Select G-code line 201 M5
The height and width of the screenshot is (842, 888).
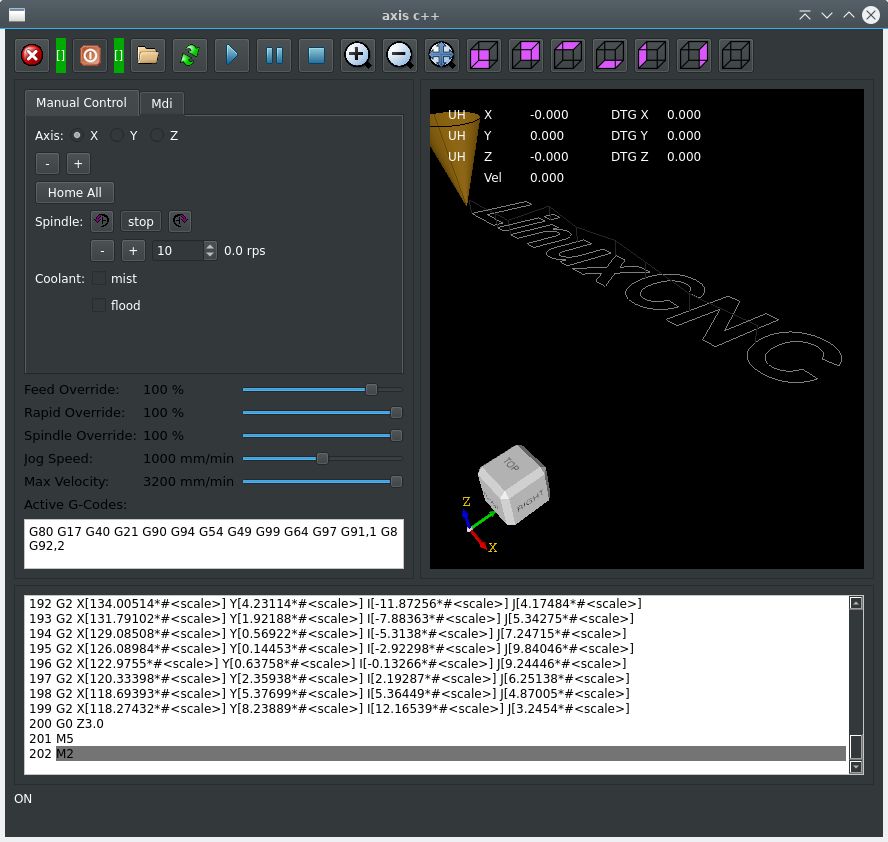point(436,738)
